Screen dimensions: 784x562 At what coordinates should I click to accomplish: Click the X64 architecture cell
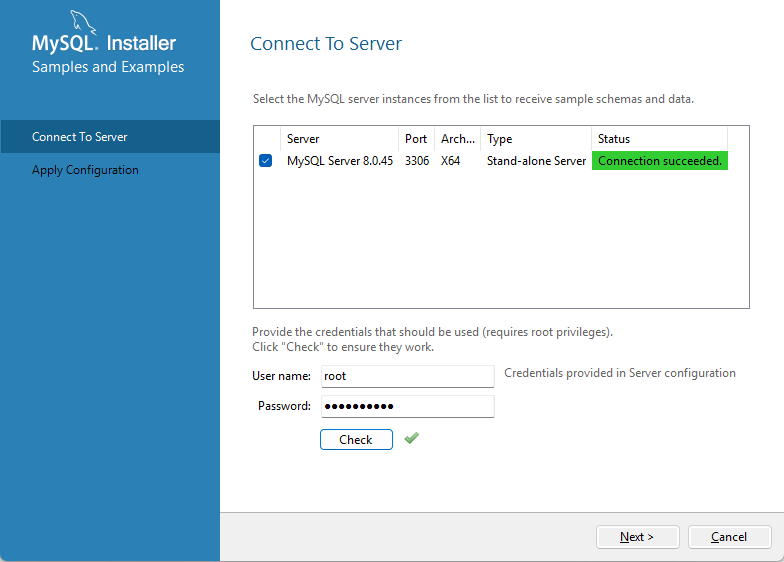[450, 161]
